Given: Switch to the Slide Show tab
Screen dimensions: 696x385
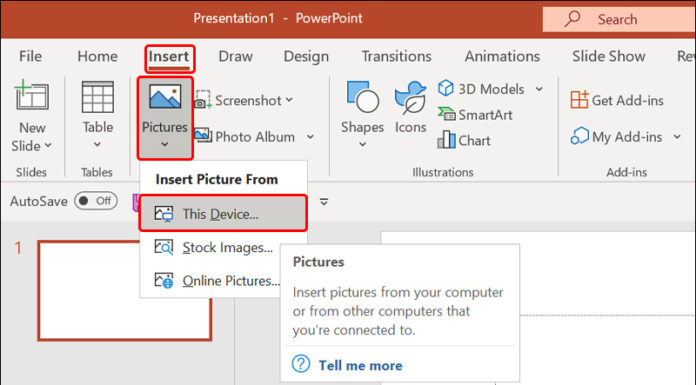Looking at the screenshot, I should coord(609,56).
